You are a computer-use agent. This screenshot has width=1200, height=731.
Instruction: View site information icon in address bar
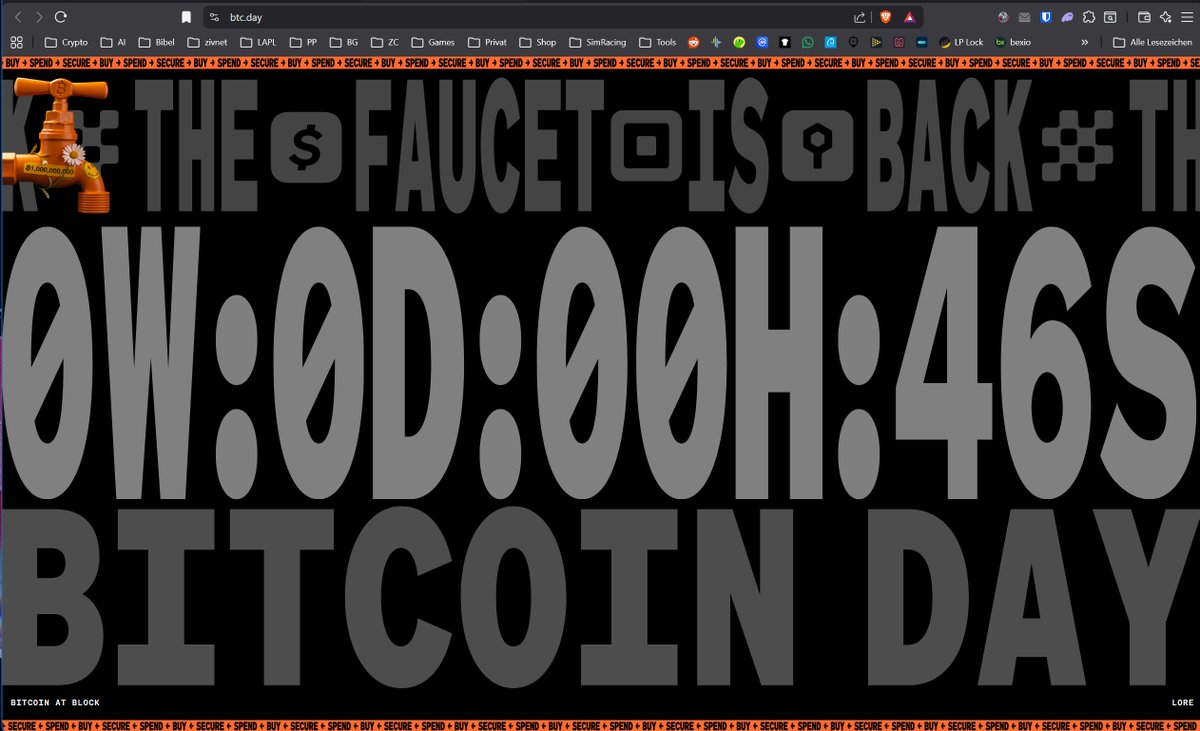tap(214, 17)
